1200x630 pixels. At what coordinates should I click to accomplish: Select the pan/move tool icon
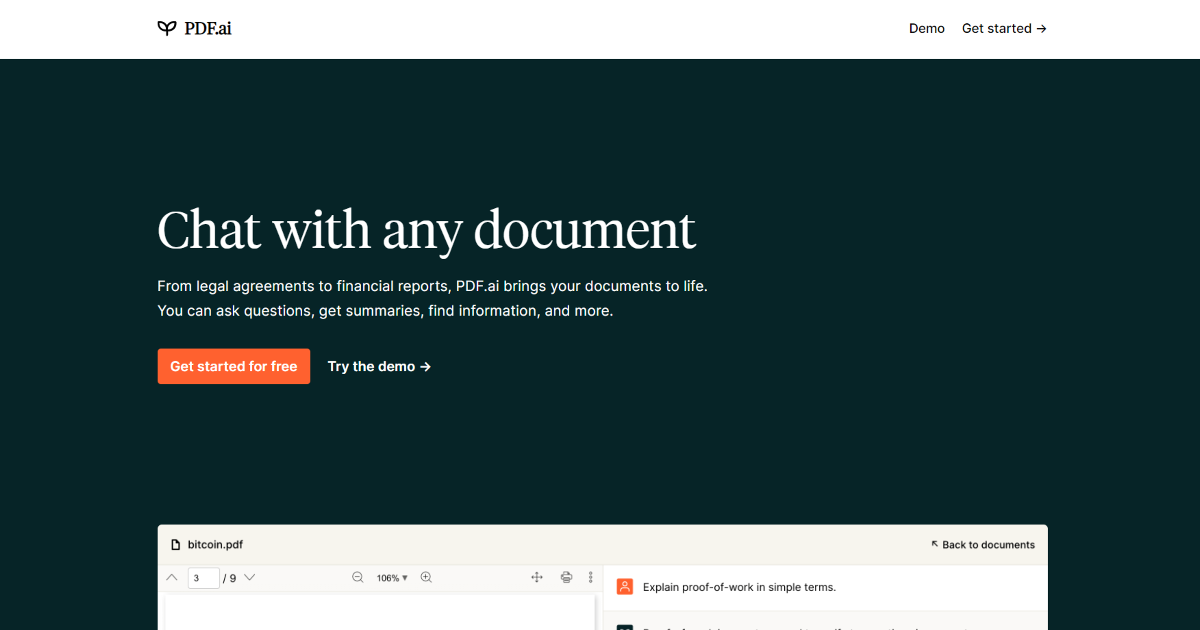click(537, 577)
